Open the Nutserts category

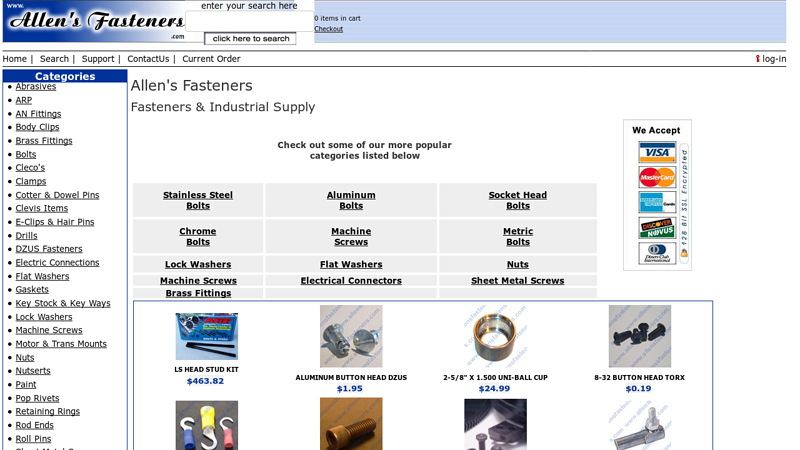tap(33, 371)
